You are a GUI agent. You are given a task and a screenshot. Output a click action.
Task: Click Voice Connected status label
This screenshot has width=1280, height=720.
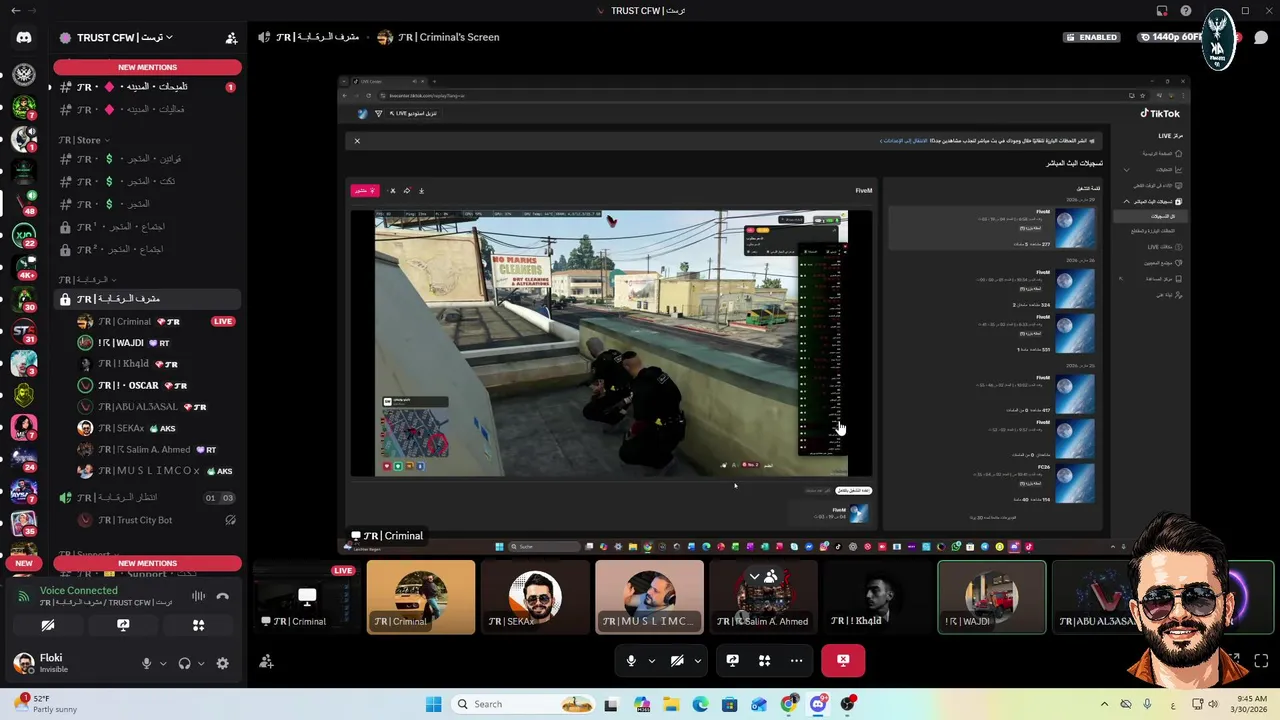(x=78, y=590)
